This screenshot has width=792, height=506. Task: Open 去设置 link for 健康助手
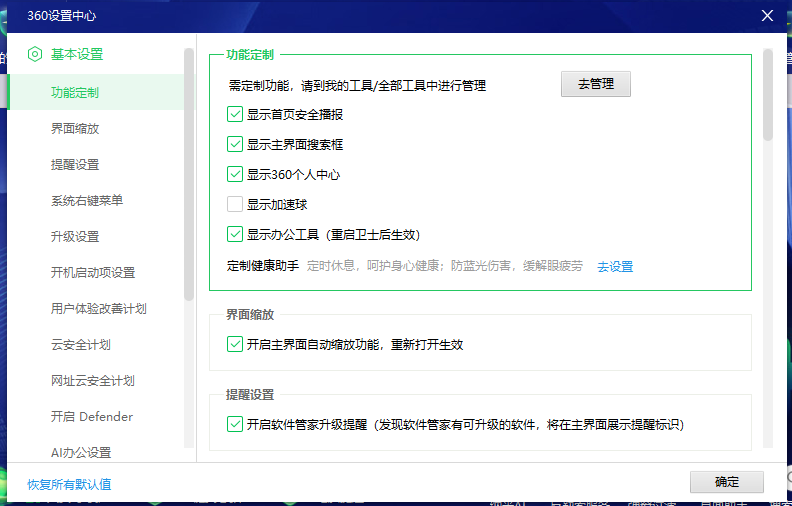point(615,266)
